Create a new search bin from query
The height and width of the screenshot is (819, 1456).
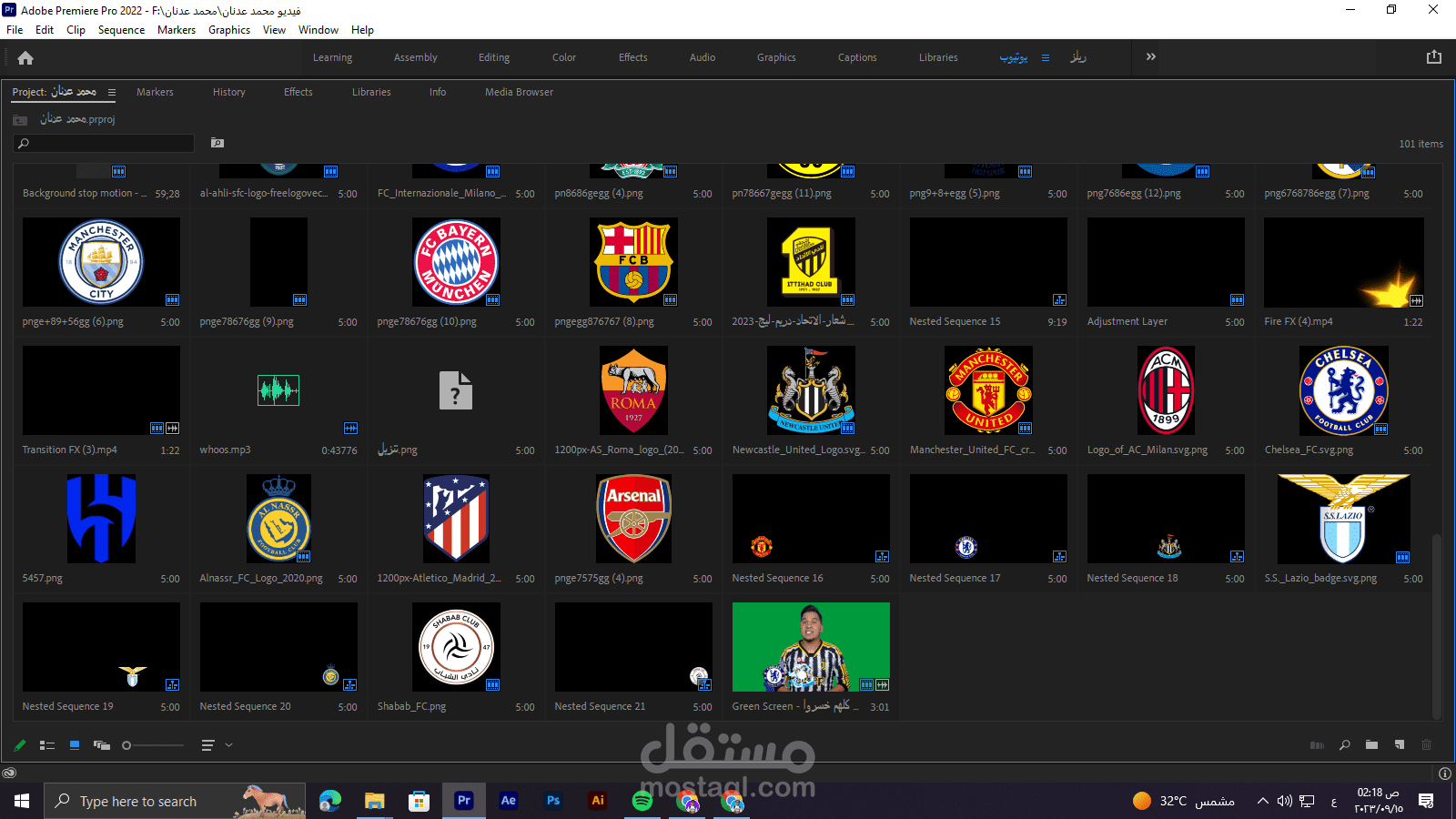coord(217,143)
